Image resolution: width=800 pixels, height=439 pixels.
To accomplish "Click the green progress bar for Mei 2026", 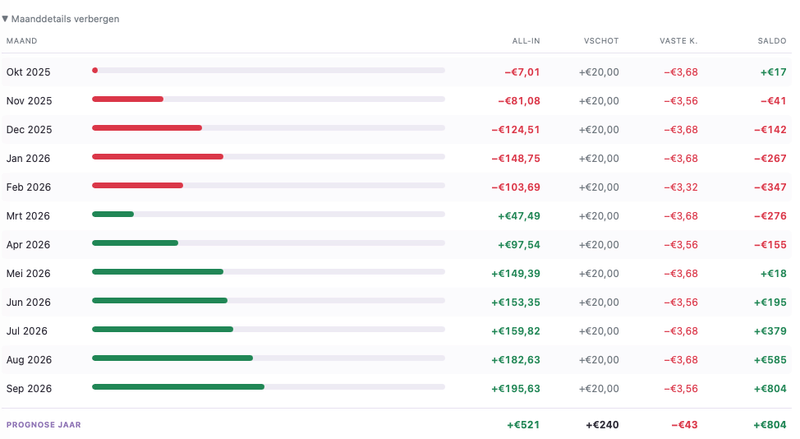I will tap(158, 272).
